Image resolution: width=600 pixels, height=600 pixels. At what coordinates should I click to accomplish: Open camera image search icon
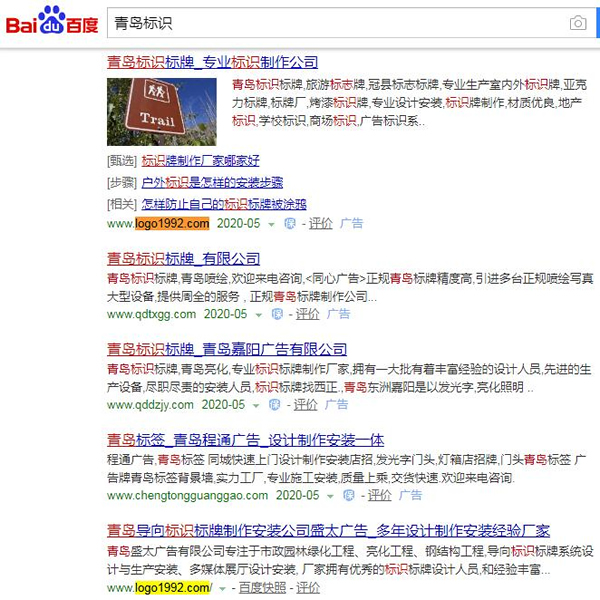click(578, 23)
